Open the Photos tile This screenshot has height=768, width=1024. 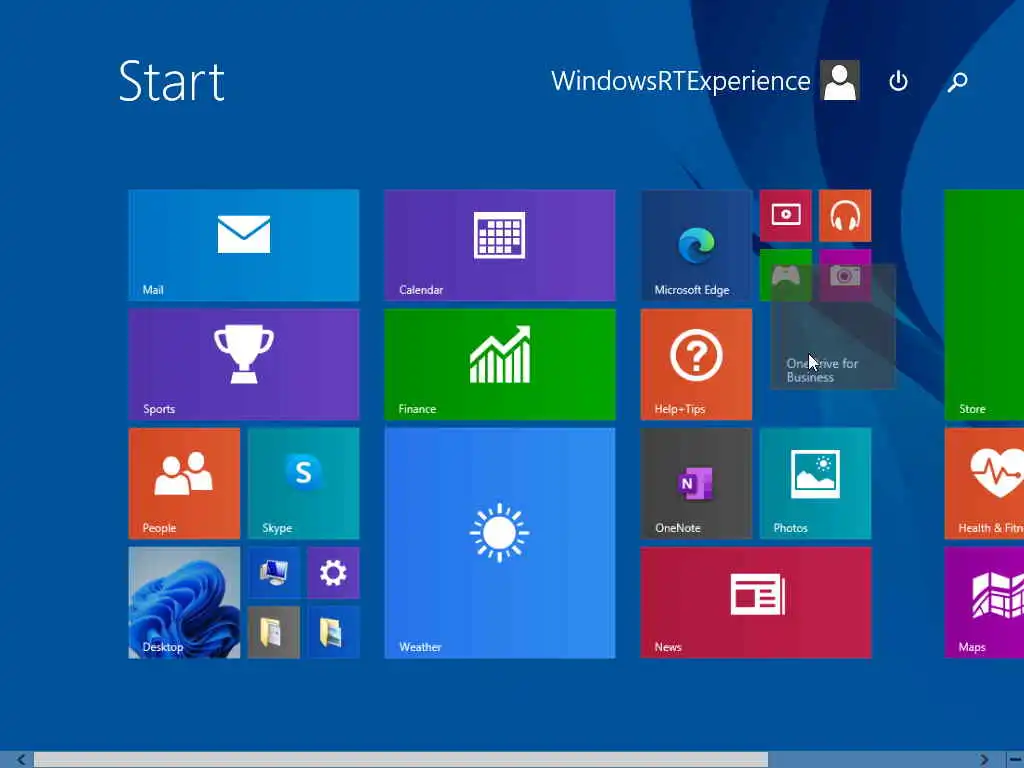[x=815, y=483]
